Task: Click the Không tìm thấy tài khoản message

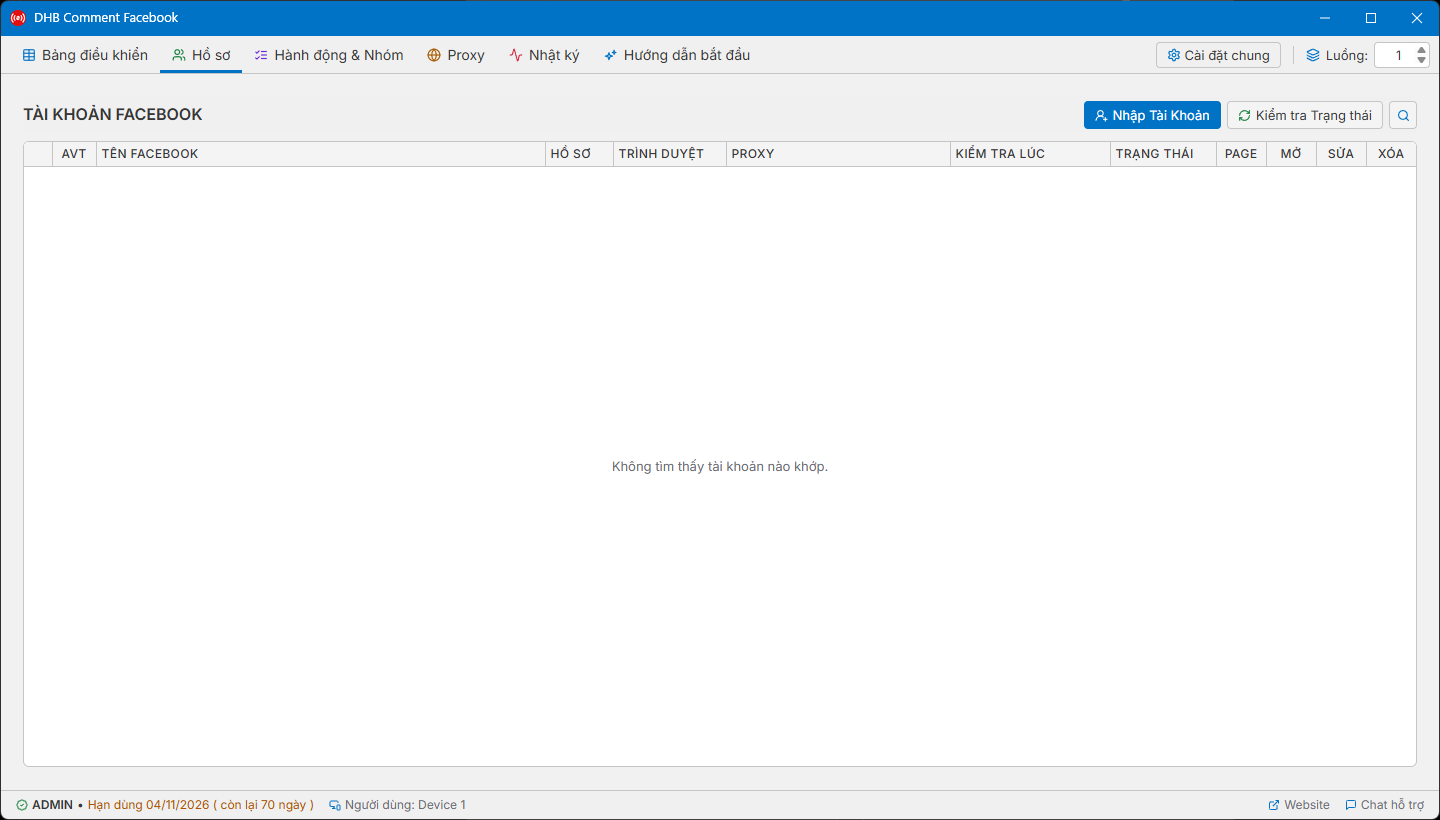Action: coord(720,467)
